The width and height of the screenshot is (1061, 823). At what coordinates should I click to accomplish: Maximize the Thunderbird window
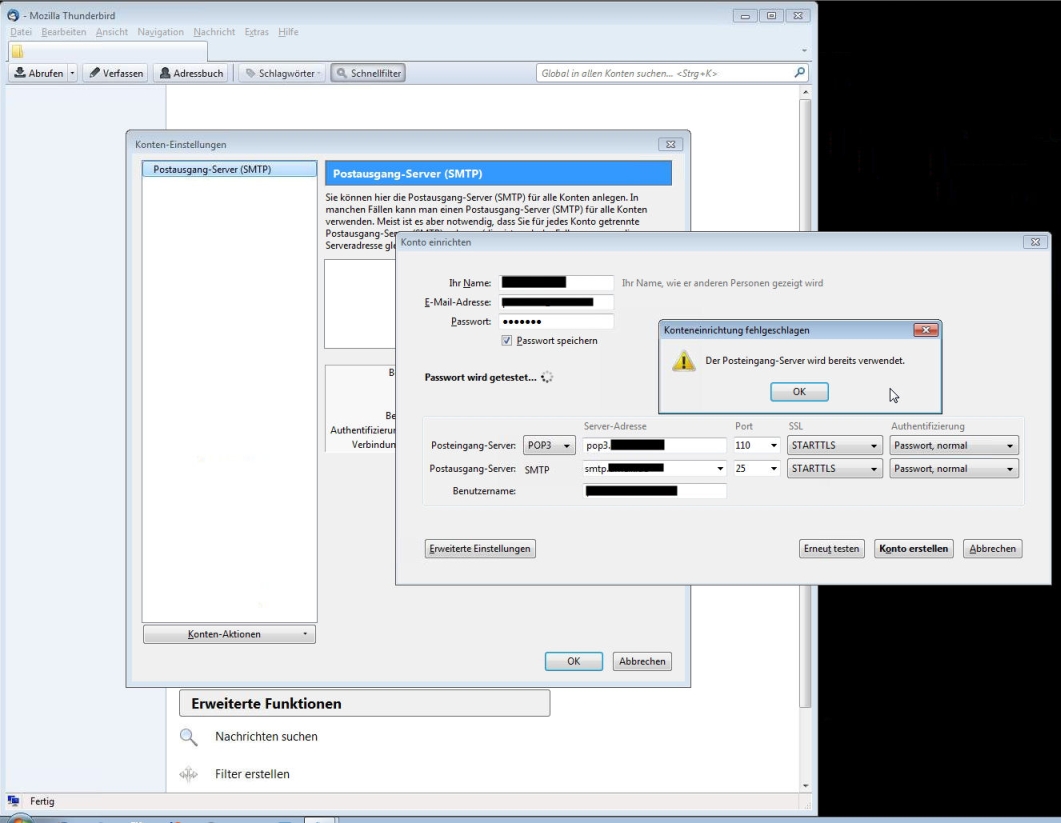pos(771,16)
